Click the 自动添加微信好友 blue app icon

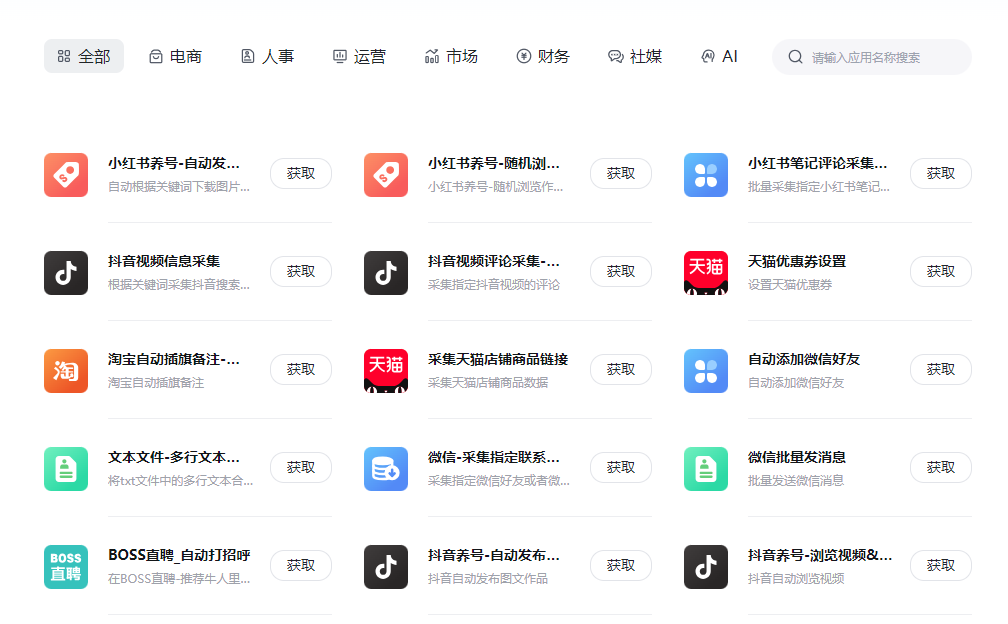(705, 371)
